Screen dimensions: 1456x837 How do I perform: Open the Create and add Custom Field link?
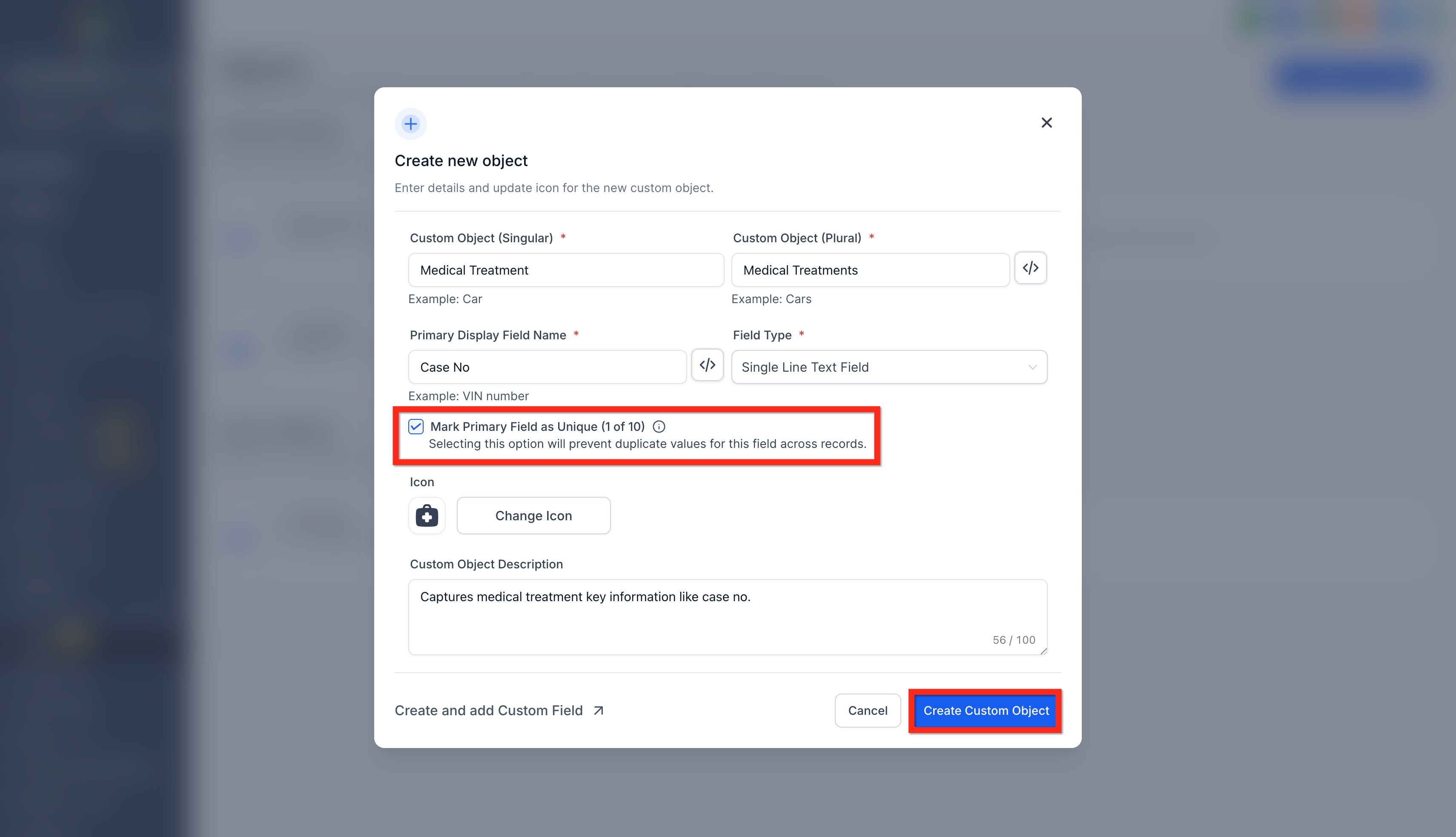click(489, 711)
